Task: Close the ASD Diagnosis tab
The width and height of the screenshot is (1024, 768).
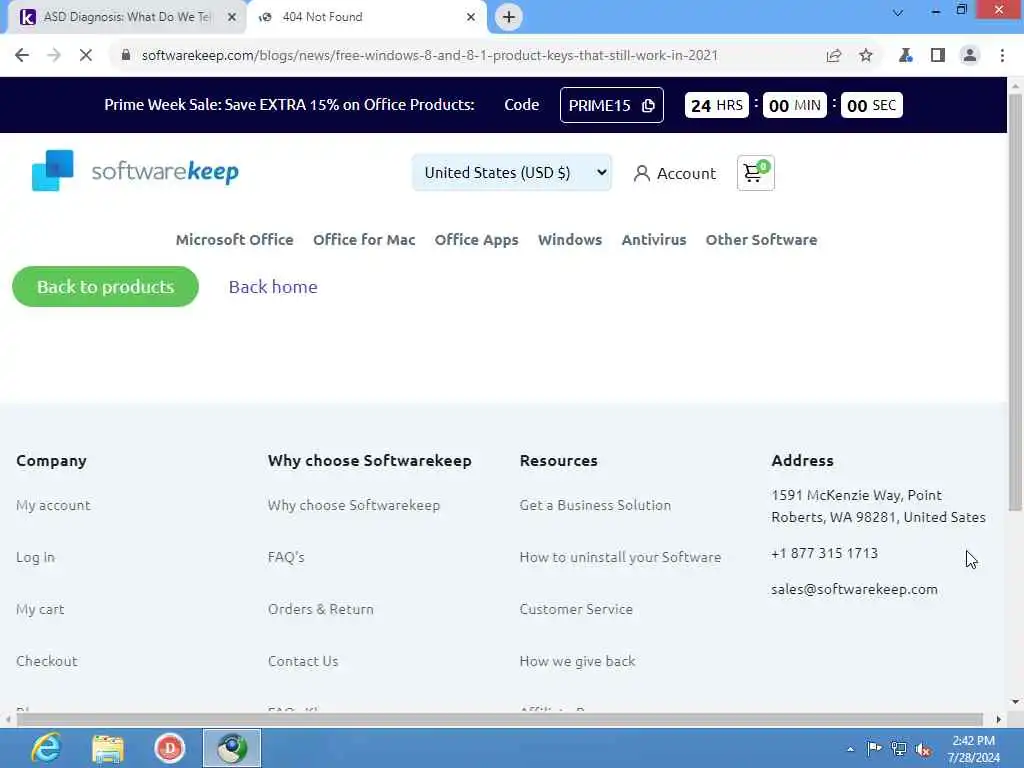Action: (232, 17)
